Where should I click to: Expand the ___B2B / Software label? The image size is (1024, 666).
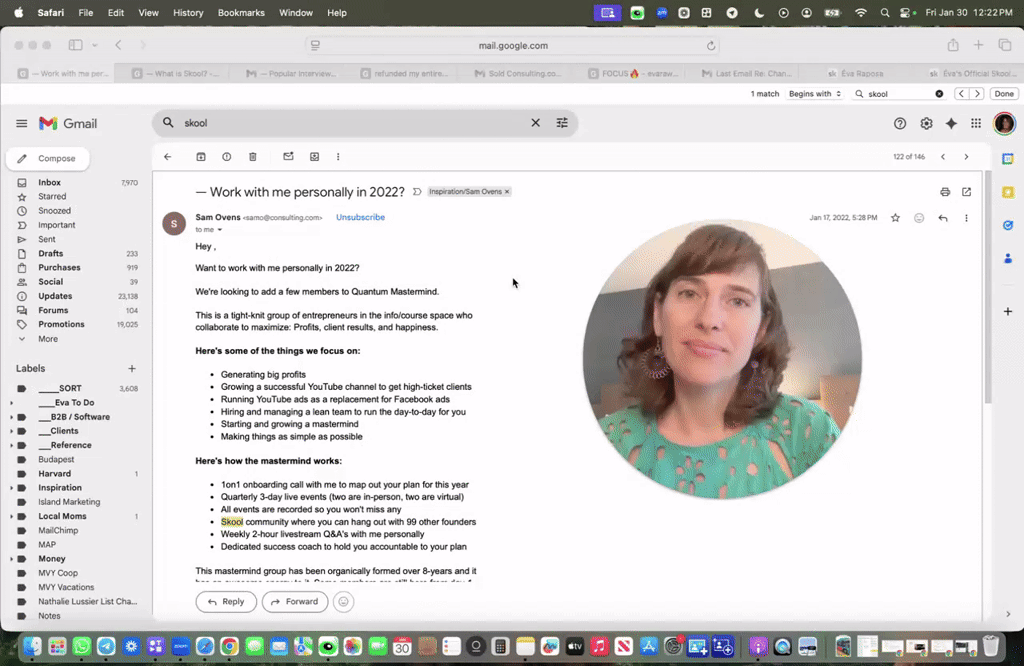(x=11, y=417)
